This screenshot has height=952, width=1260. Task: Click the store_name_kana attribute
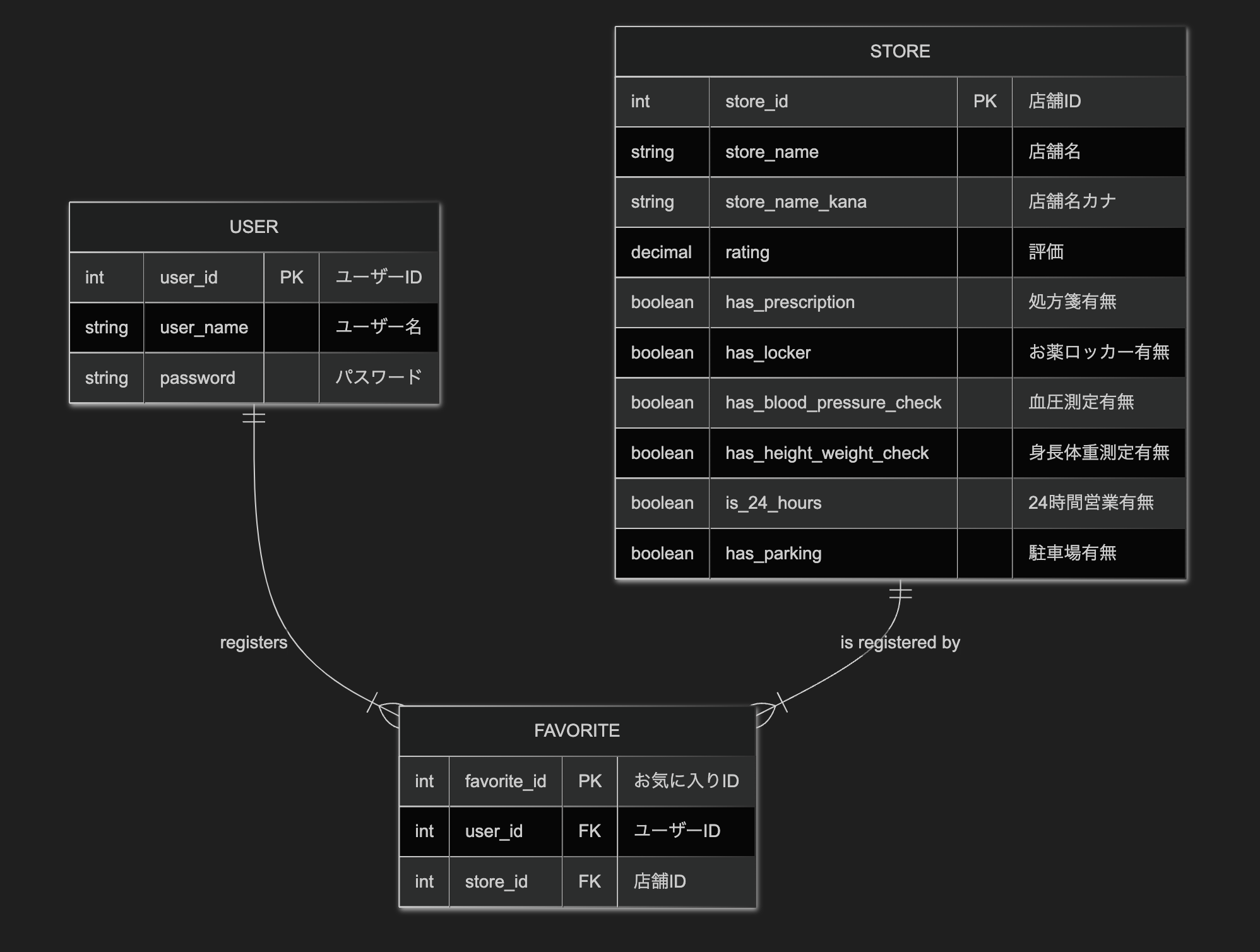click(795, 202)
